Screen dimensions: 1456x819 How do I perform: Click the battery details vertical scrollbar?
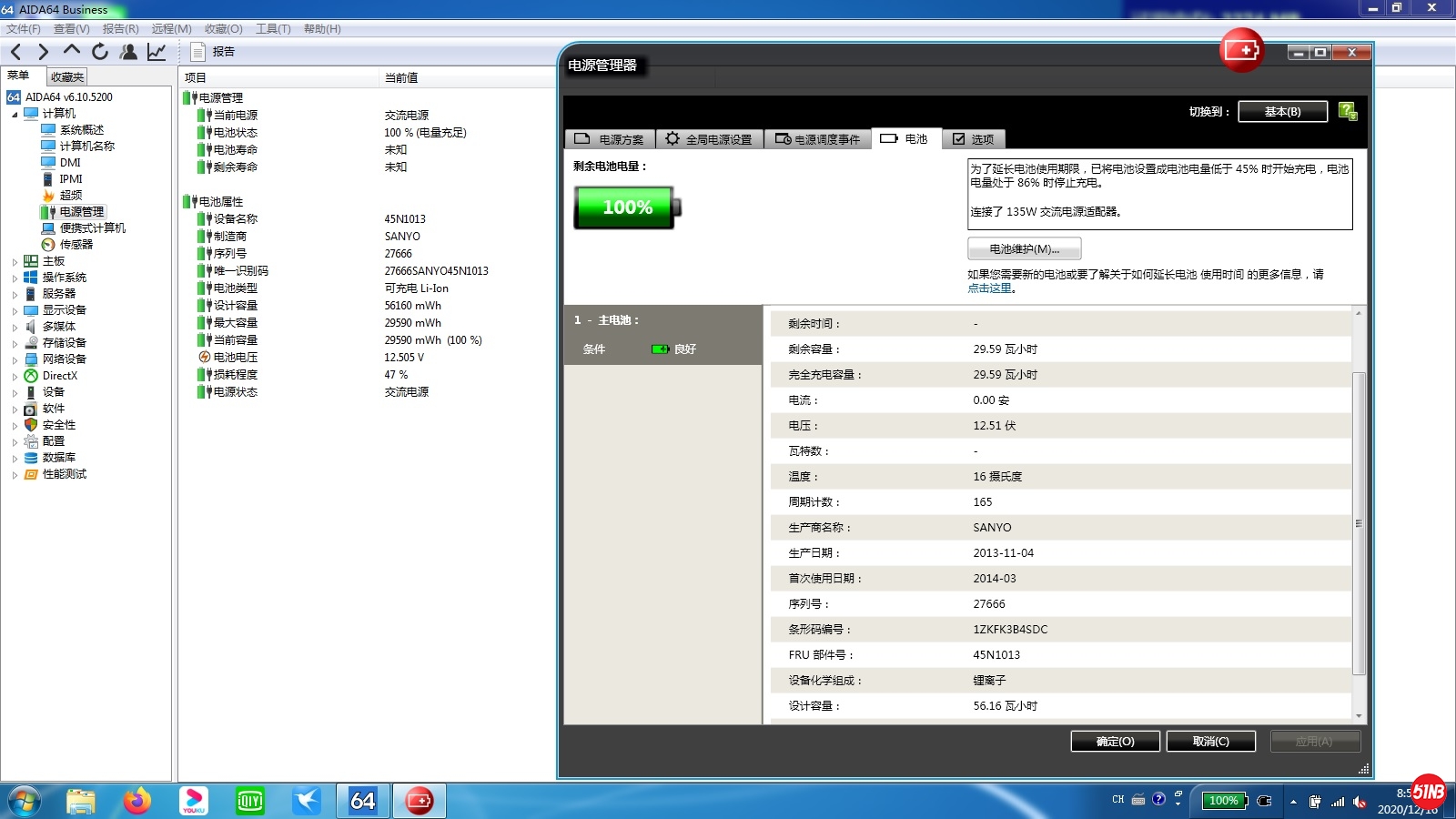1359,523
